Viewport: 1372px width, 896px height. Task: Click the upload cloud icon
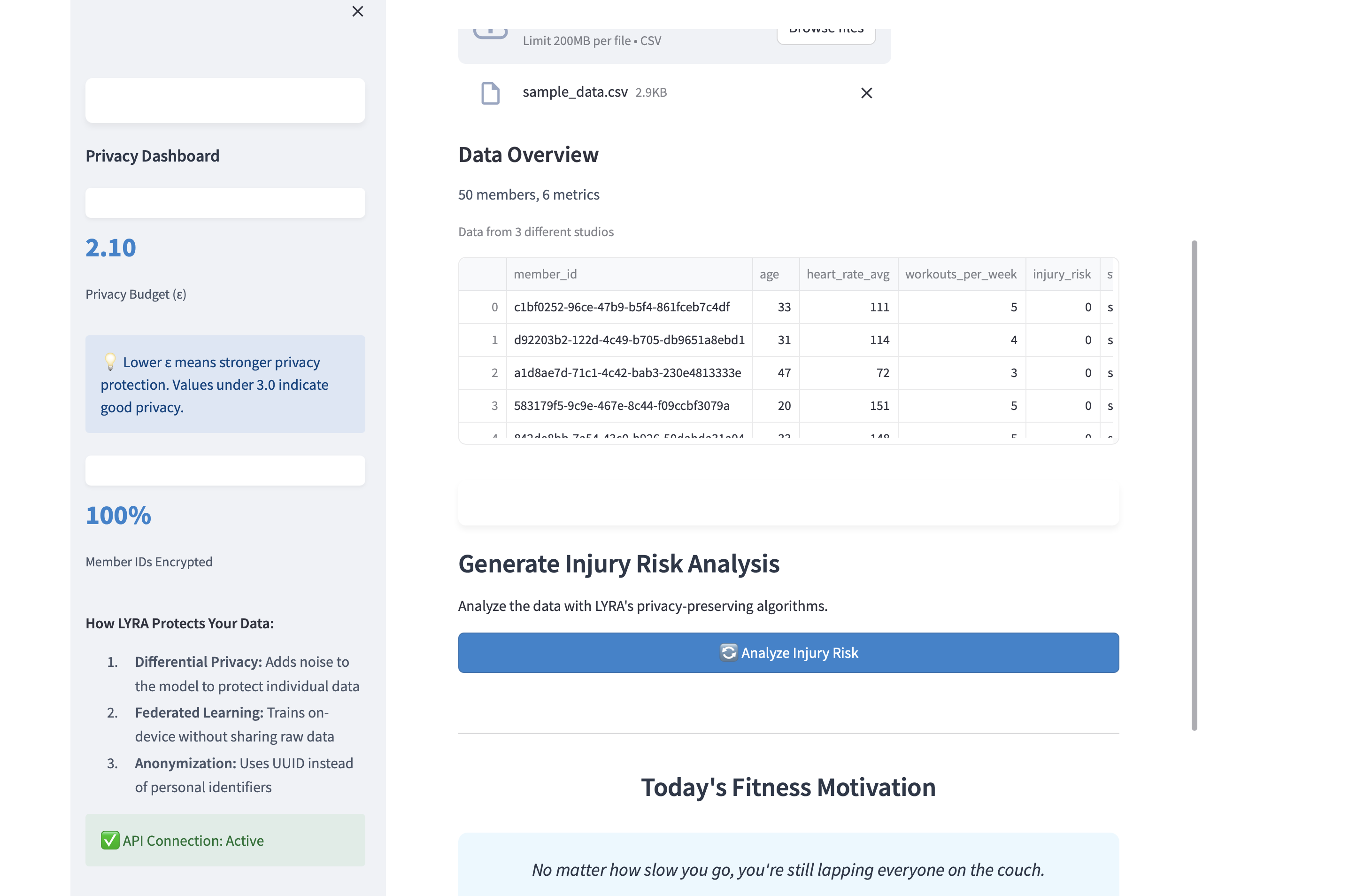pyautogui.click(x=490, y=32)
